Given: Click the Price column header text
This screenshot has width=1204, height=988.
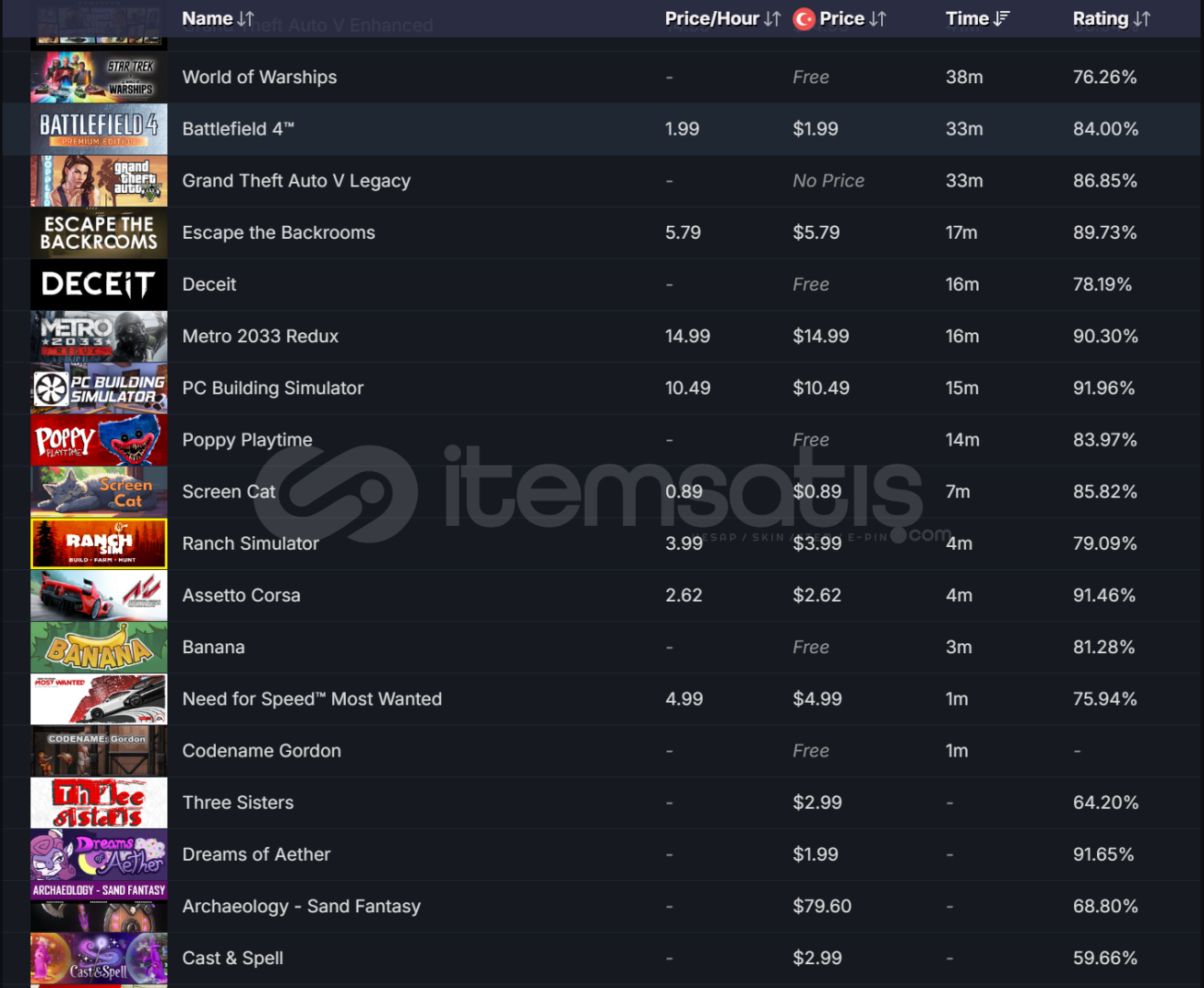Looking at the screenshot, I should pos(842,18).
